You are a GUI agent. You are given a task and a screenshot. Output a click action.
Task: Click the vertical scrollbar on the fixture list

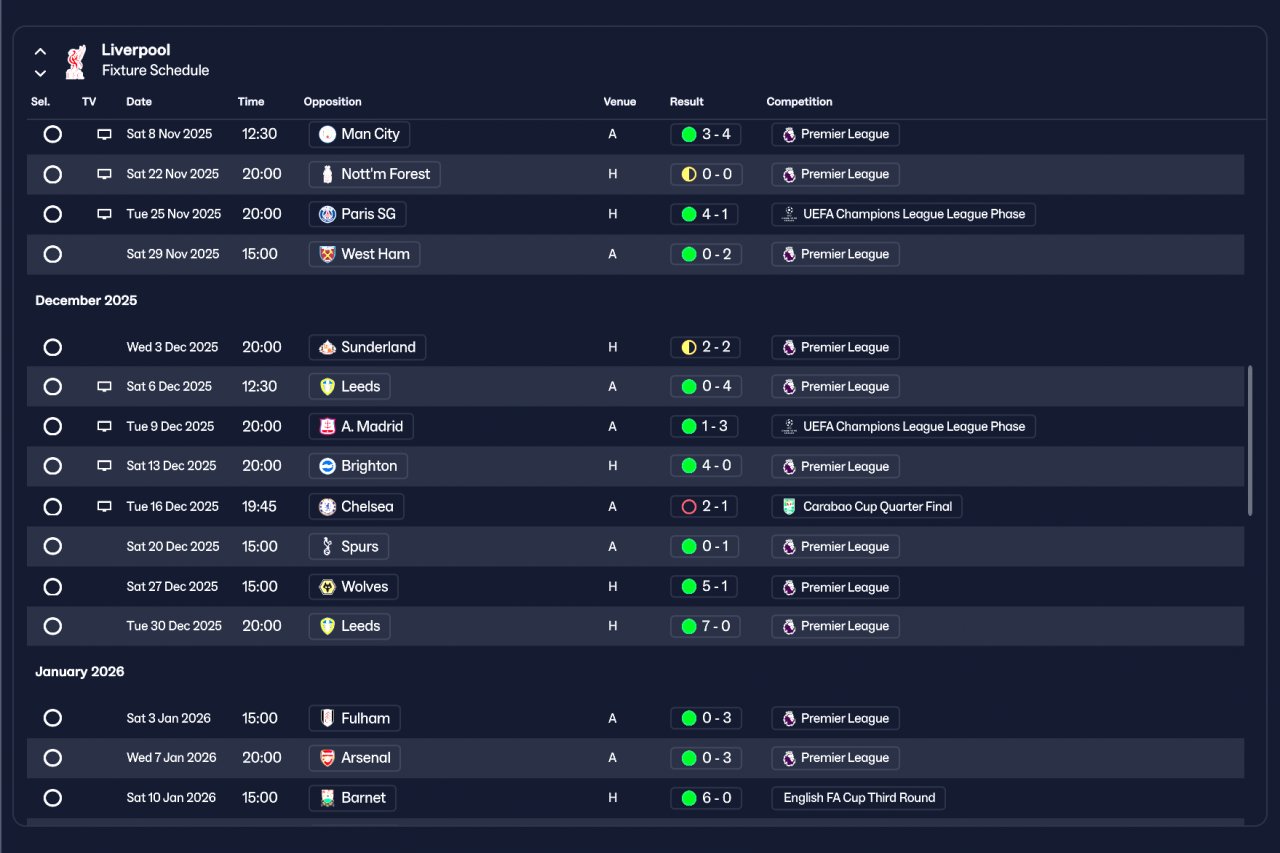click(x=1250, y=440)
